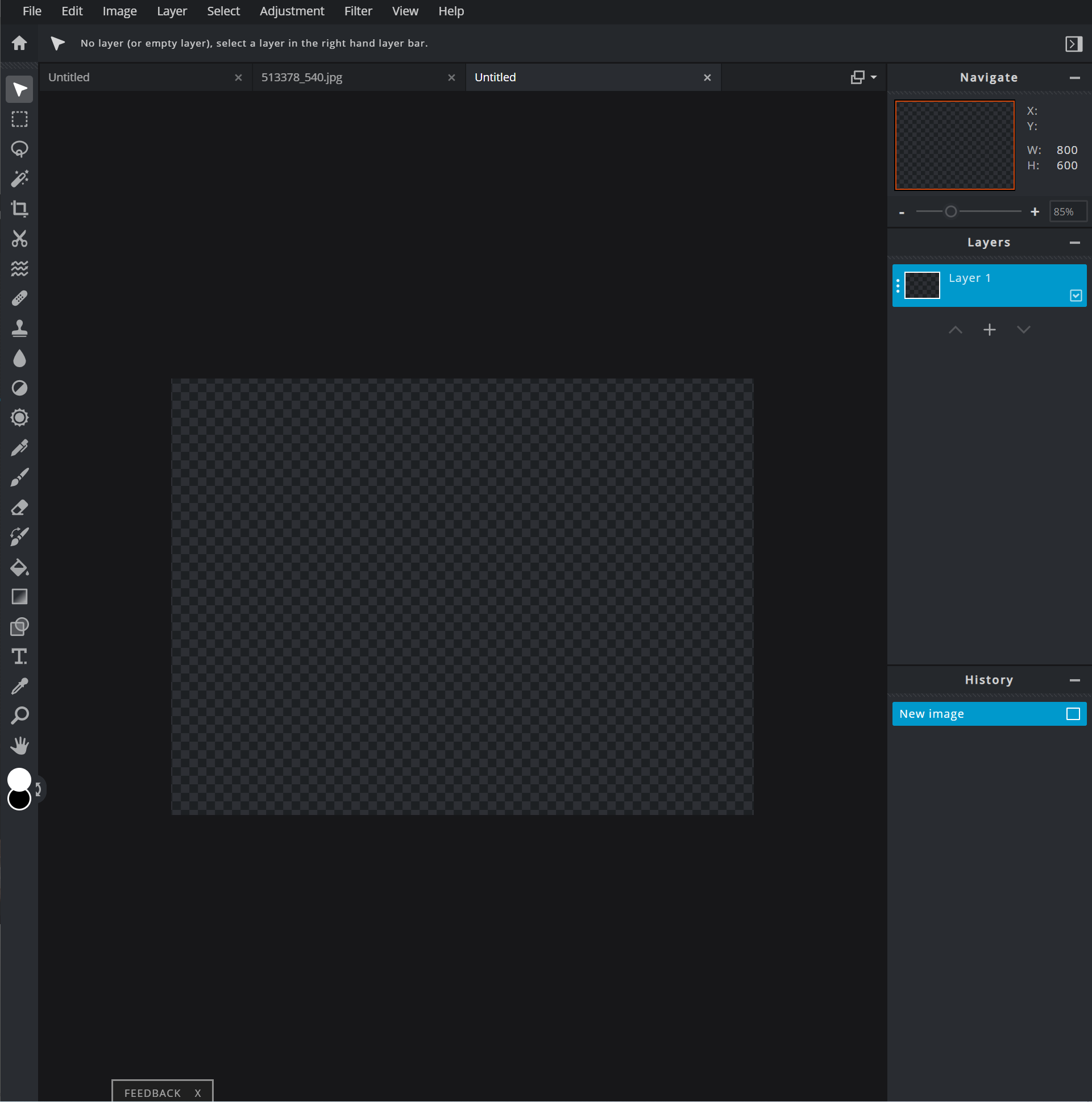Image resolution: width=1092 pixels, height=1102 pixels.
Task: Click the Home icon
Action: click(19, 43)
